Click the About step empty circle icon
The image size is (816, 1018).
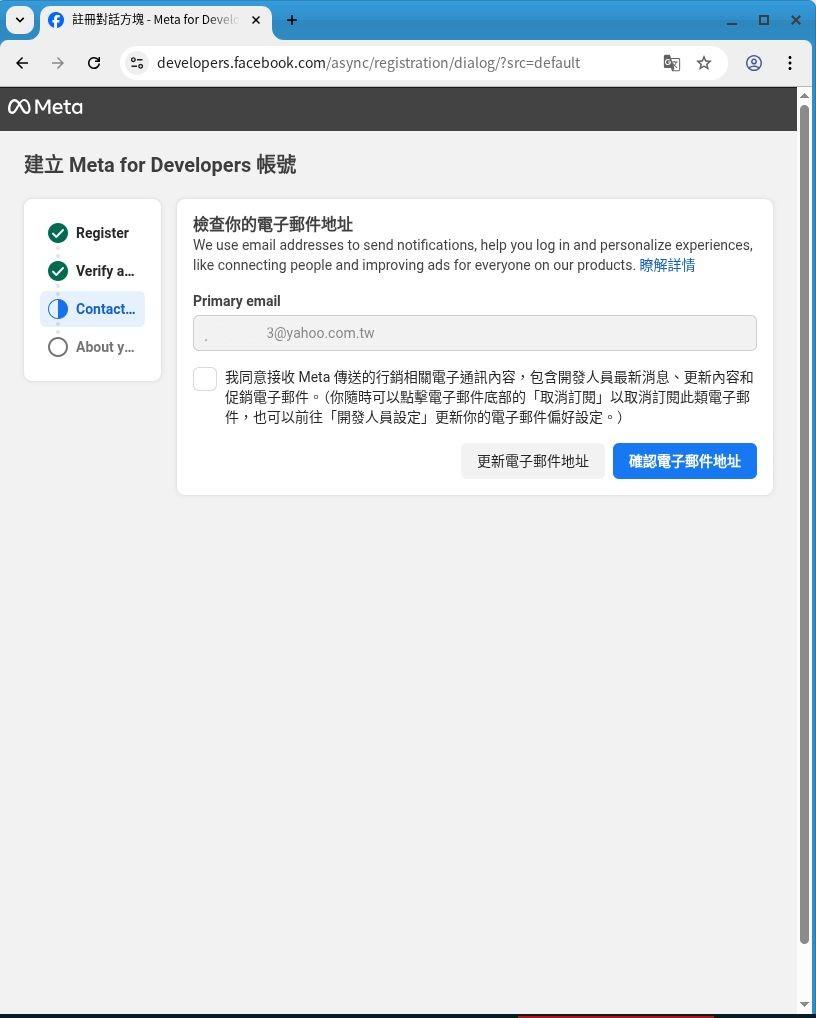58,347
